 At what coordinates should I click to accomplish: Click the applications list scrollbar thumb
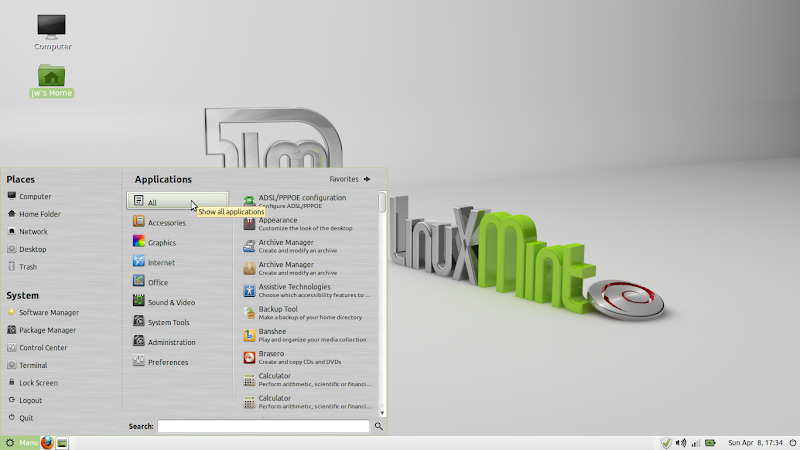(382, 202)
